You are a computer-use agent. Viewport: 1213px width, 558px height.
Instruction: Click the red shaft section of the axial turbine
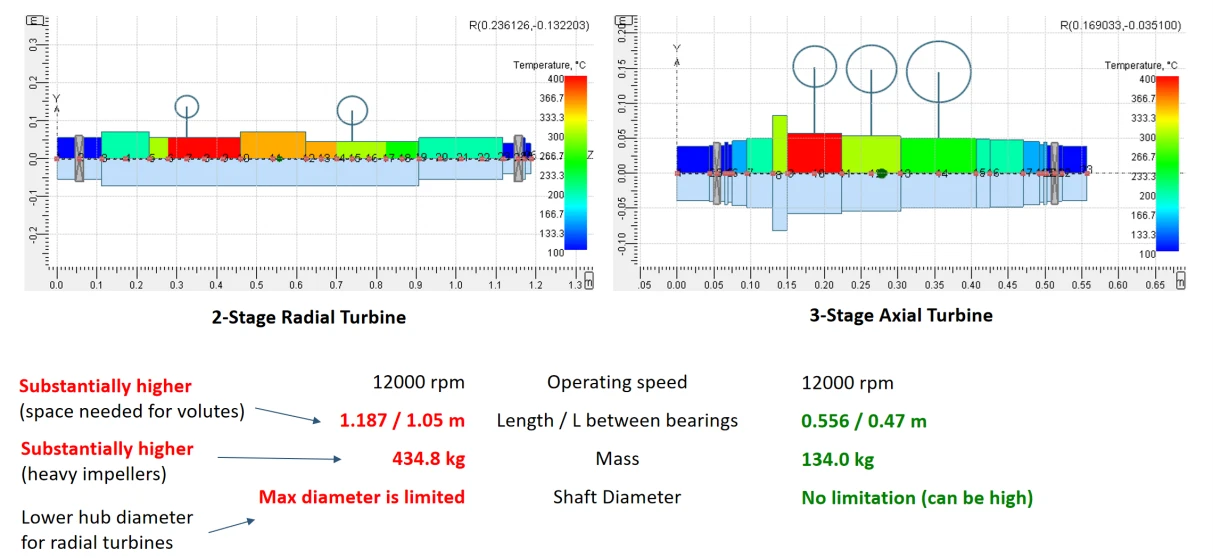(814, 152)
